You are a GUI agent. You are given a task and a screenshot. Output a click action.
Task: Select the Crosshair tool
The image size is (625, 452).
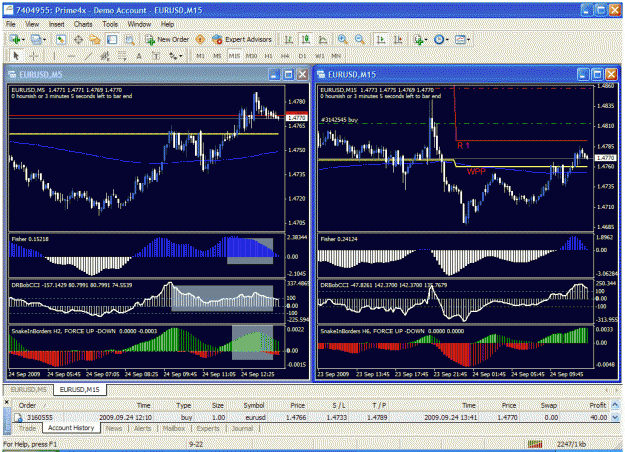[x=34, y=56]
